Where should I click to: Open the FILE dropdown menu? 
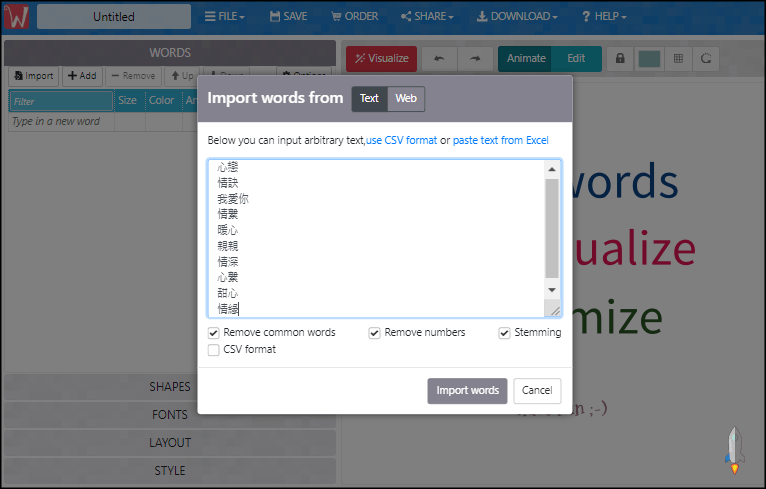224,17
